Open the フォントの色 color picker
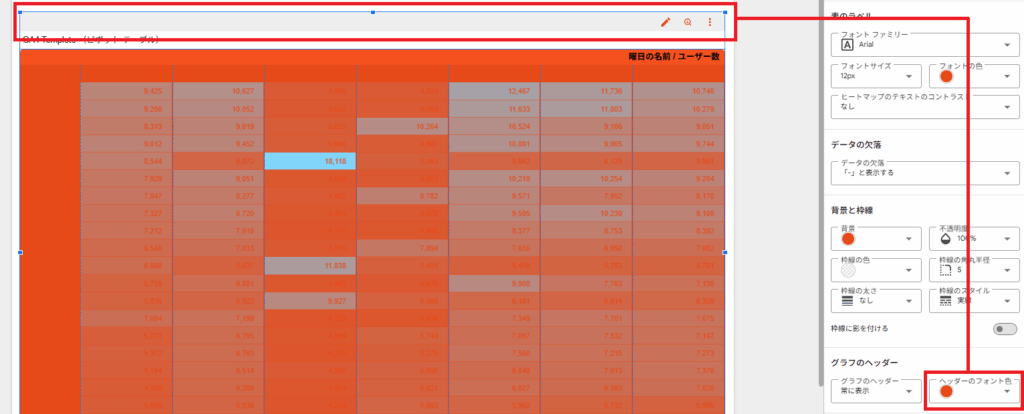The height and width of the screenshot is (414, 1024). (973, 76)
